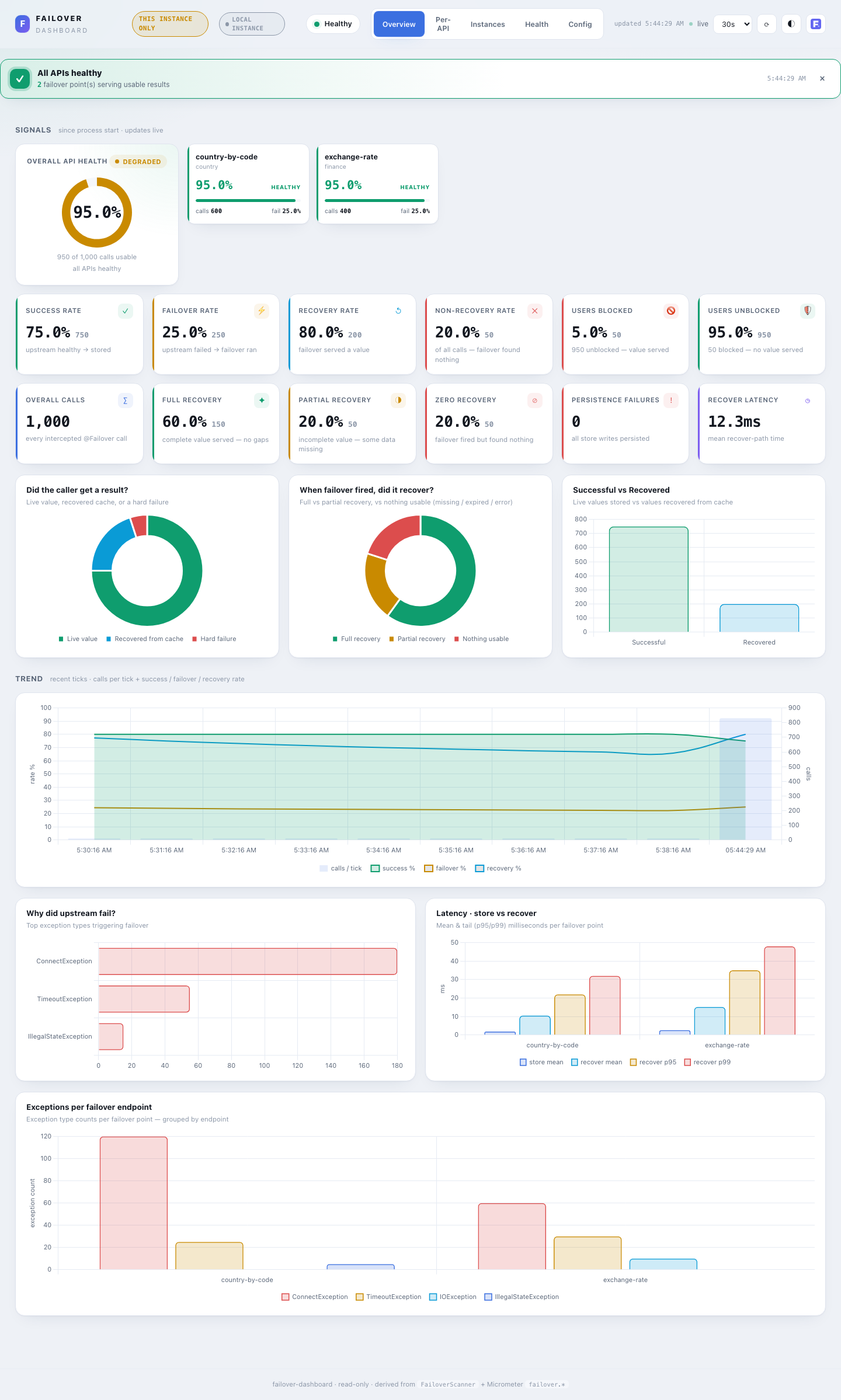Toggle Hard failure legend item
The height and width of the screenshot is (1400, 841).
click(x=214, y=639)
